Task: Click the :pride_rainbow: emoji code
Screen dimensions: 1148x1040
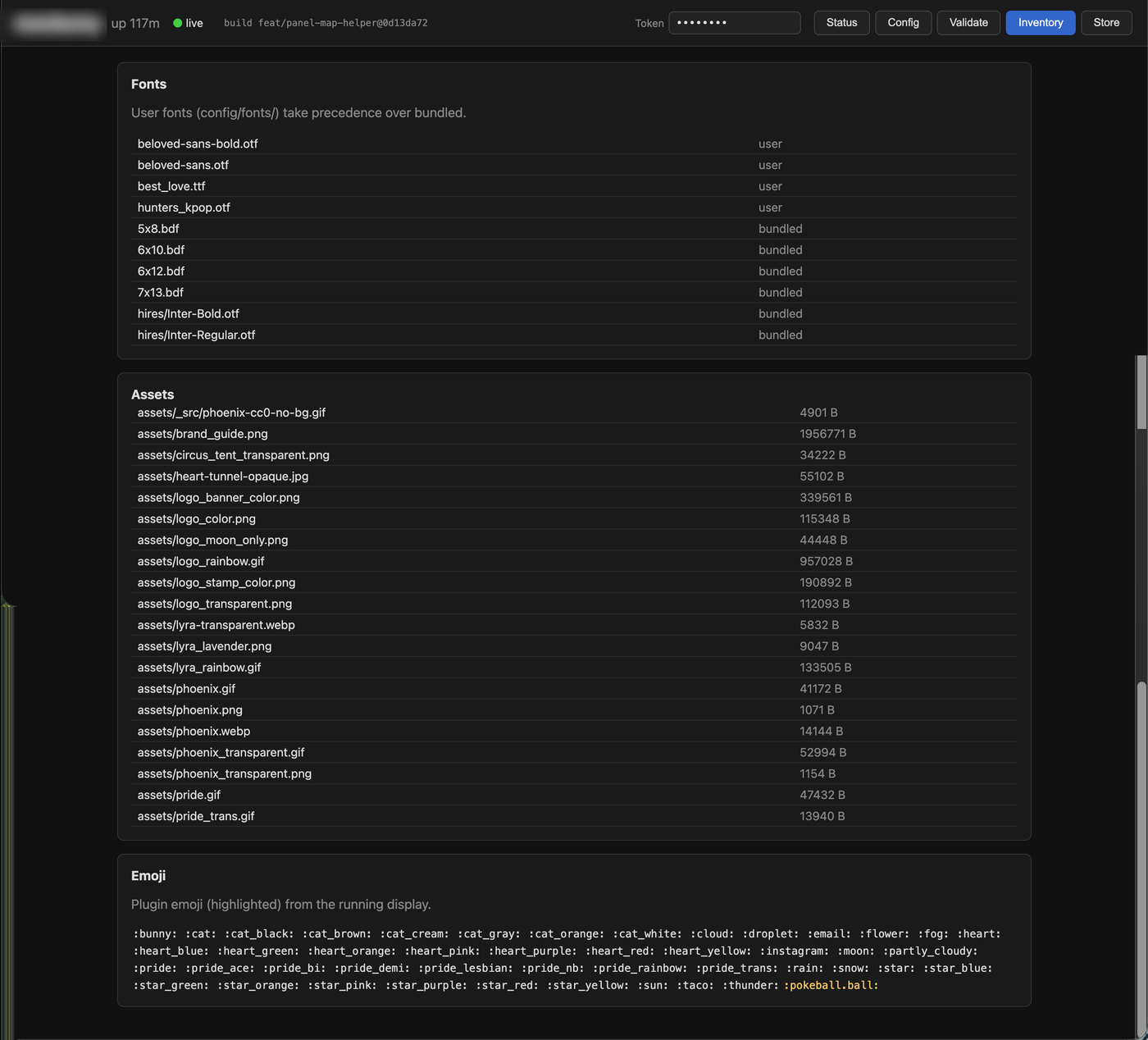Action: (x=640, y=969)
